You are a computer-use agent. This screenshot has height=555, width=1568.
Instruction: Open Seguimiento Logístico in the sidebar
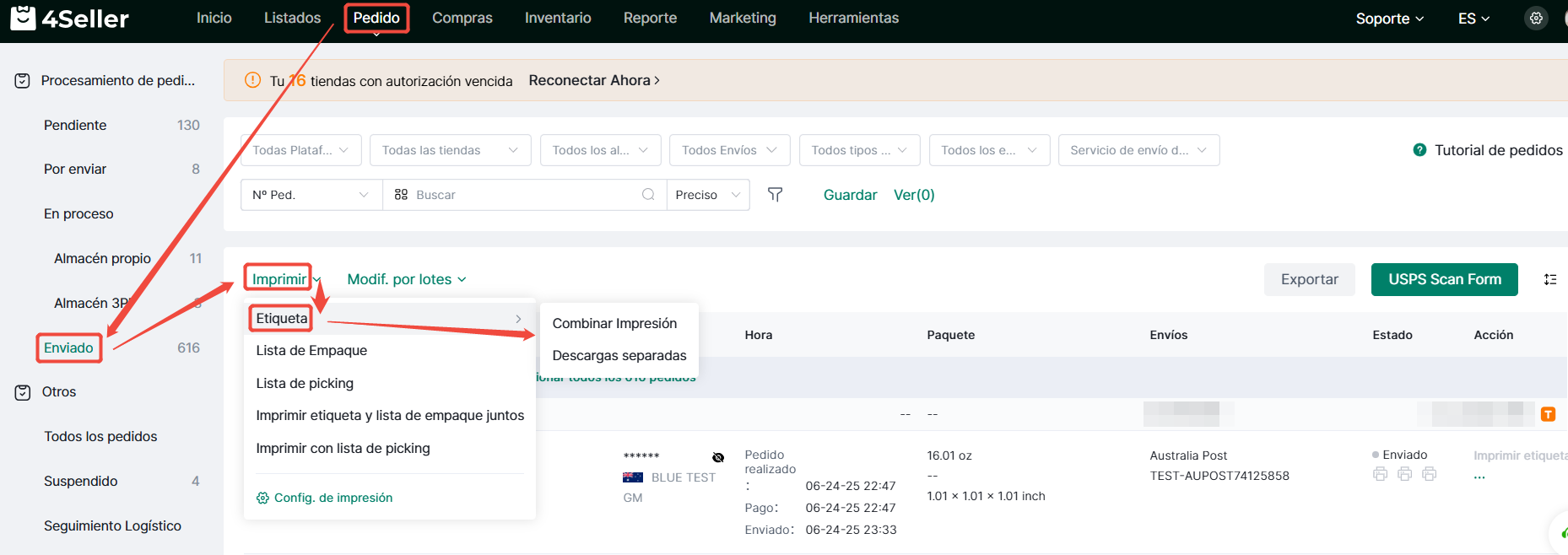pyautogui.click(x=111, y=525)
